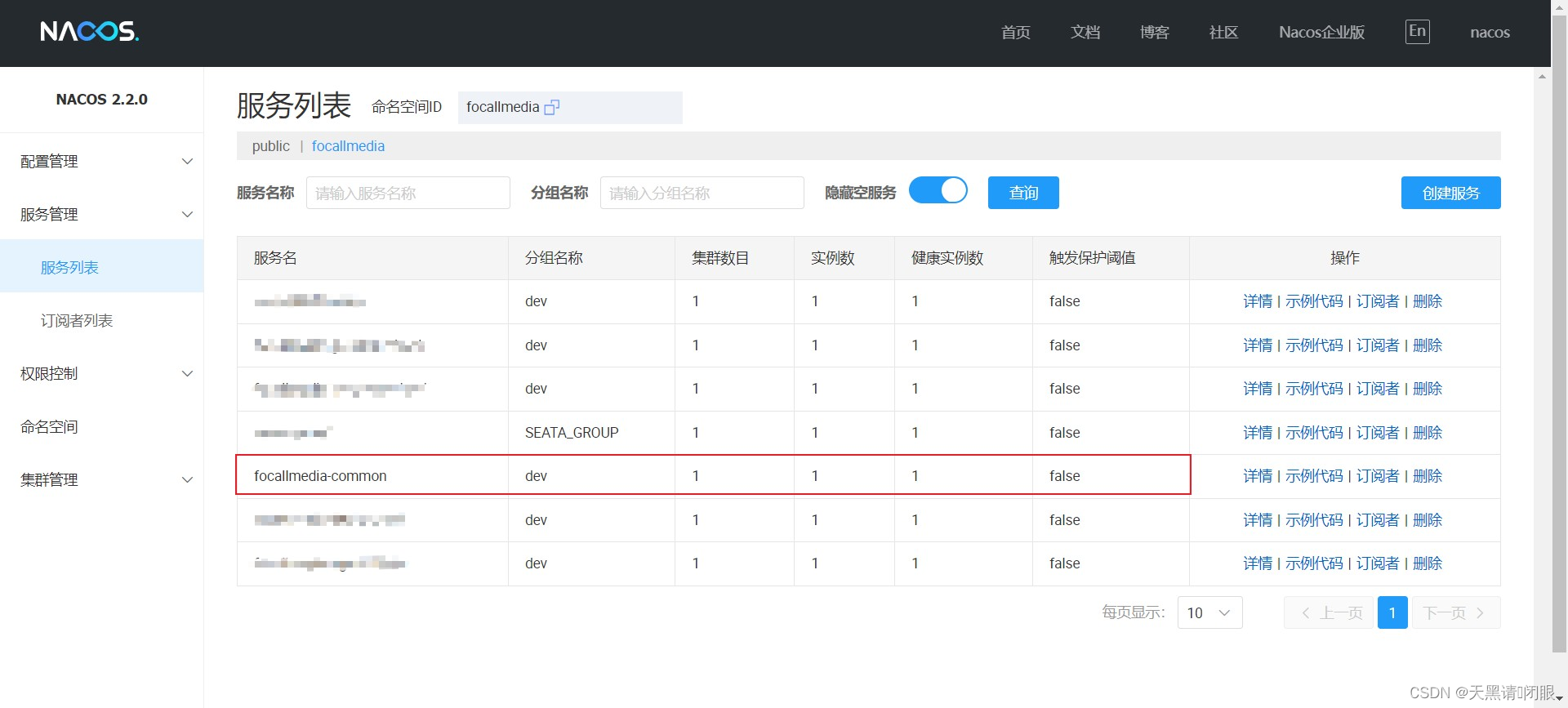1568x708 pixels.
Task: Open the 订阅者列表 sidebar item
Action: 102,320
